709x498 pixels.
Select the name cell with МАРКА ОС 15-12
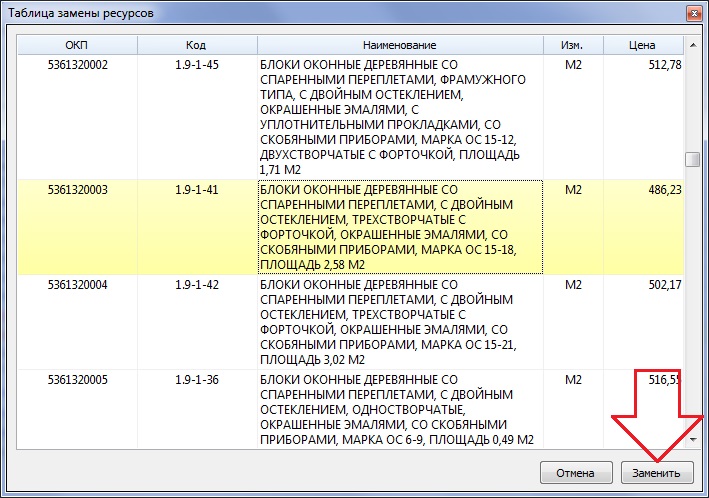(400, 117)
